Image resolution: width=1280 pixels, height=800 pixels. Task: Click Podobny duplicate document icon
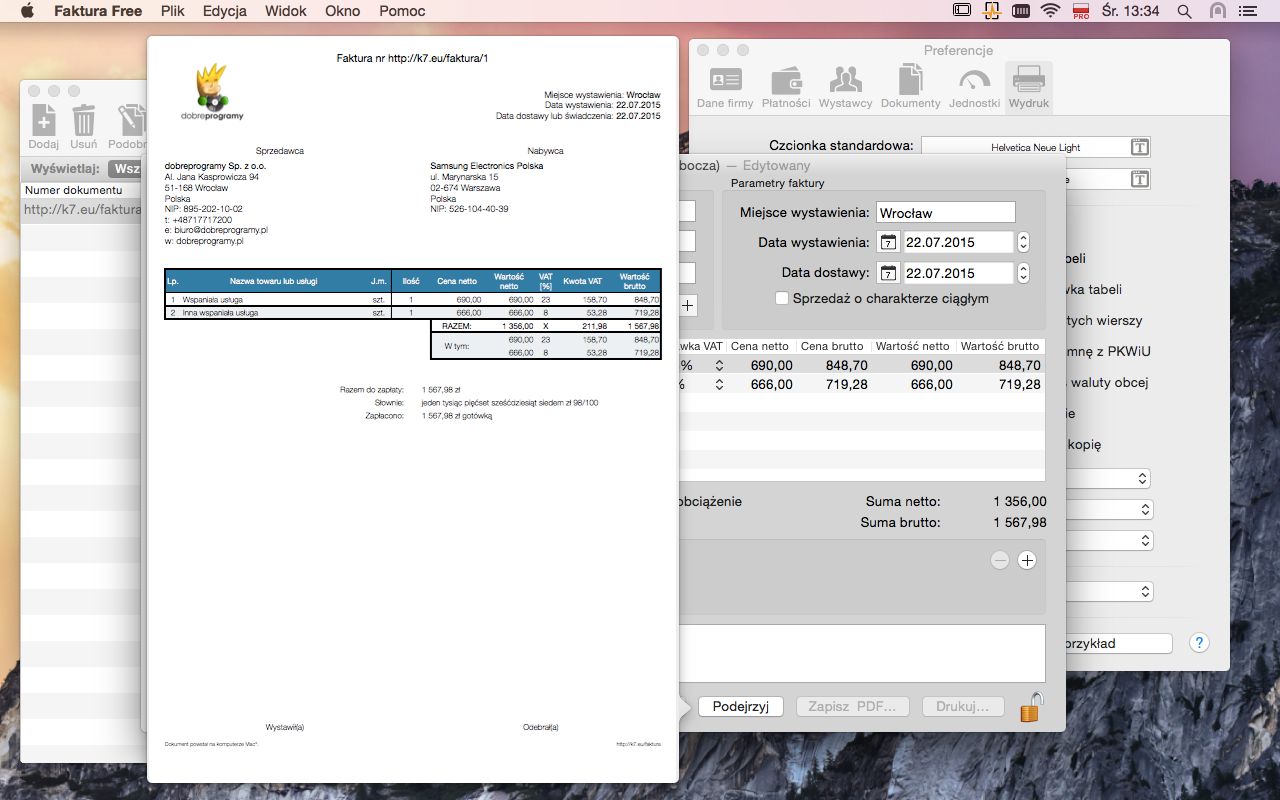pos(128,126)
